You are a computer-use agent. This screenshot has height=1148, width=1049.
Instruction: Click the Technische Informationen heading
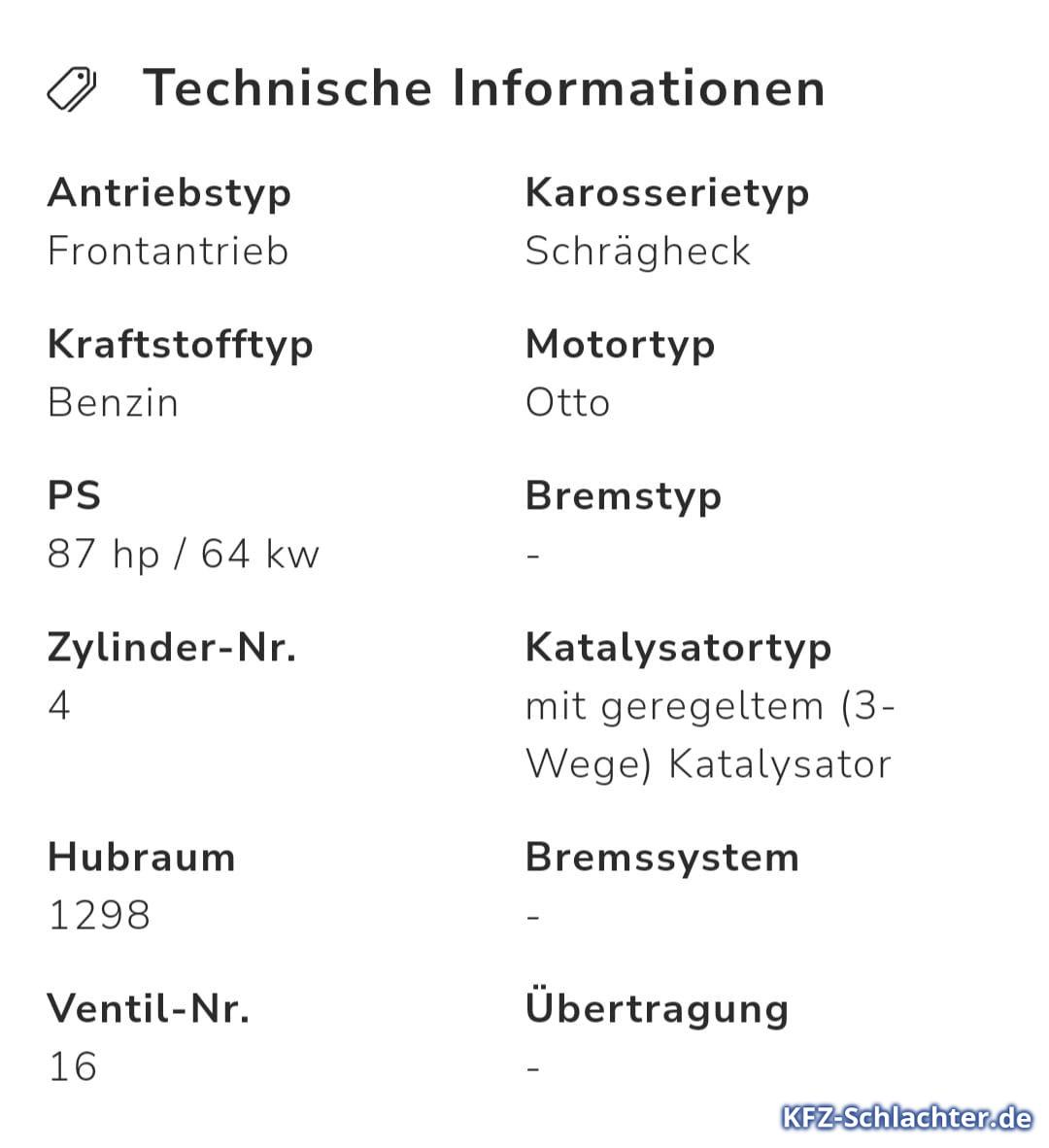click(x=484, y=87)
